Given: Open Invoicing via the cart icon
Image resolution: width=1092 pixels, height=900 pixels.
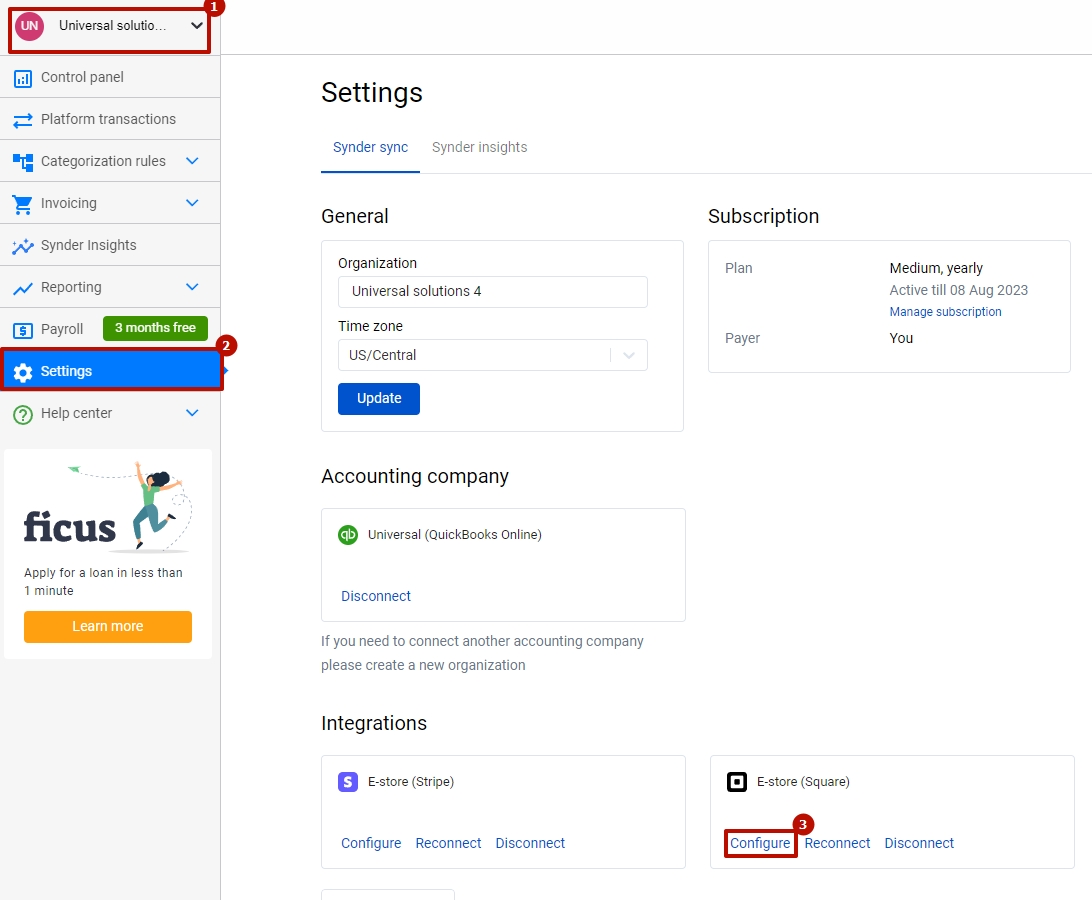Looking at the screenshot, I should pos(22,202).
